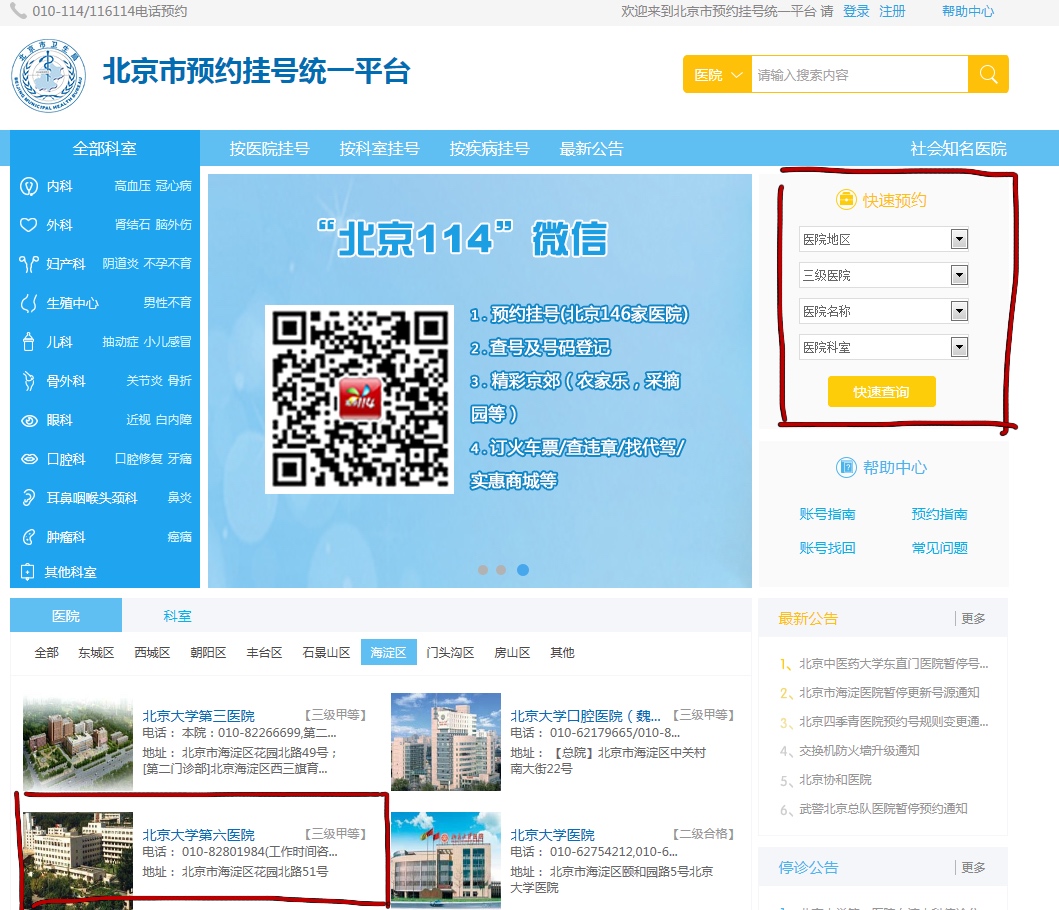Viewport: 1059px width, 910px height.
Task: Click the 耳鼻咽喉头颈科 ear icon
Action: coord(28,498)
